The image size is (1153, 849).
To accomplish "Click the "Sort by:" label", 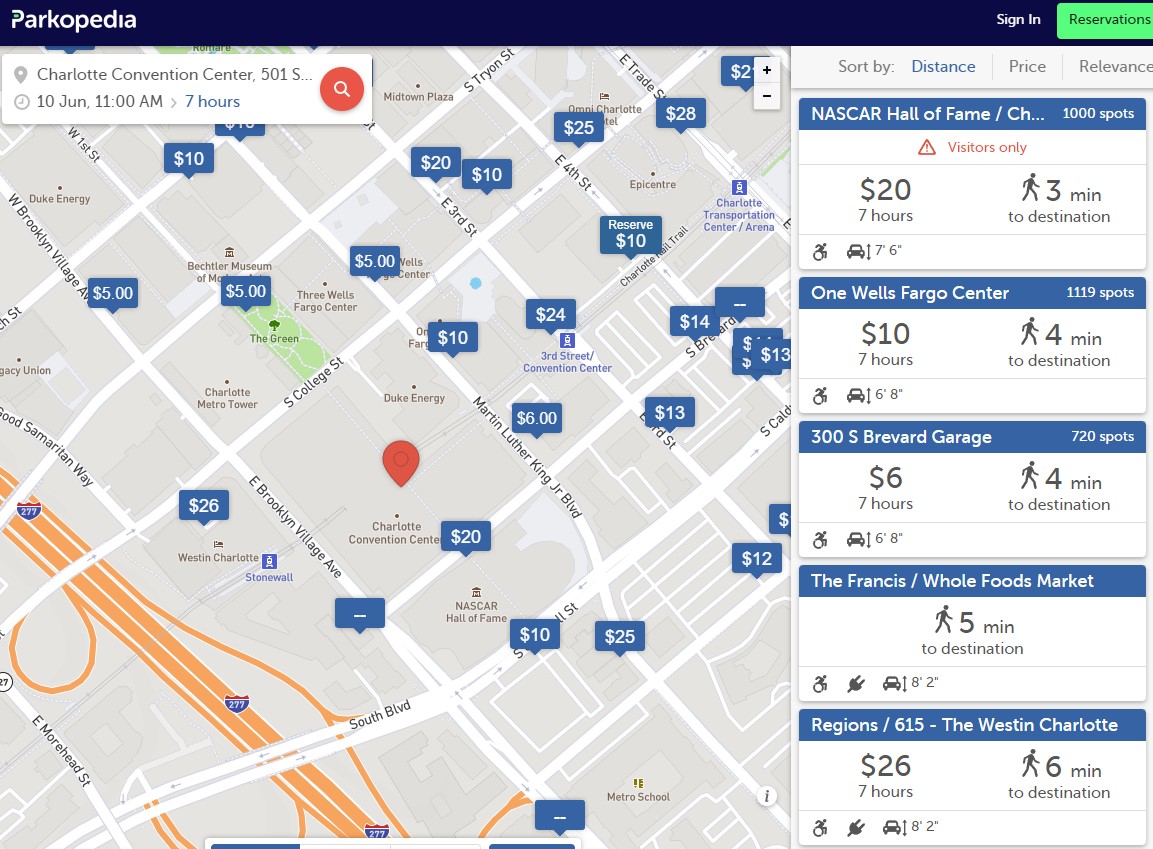I will point(866,66).
